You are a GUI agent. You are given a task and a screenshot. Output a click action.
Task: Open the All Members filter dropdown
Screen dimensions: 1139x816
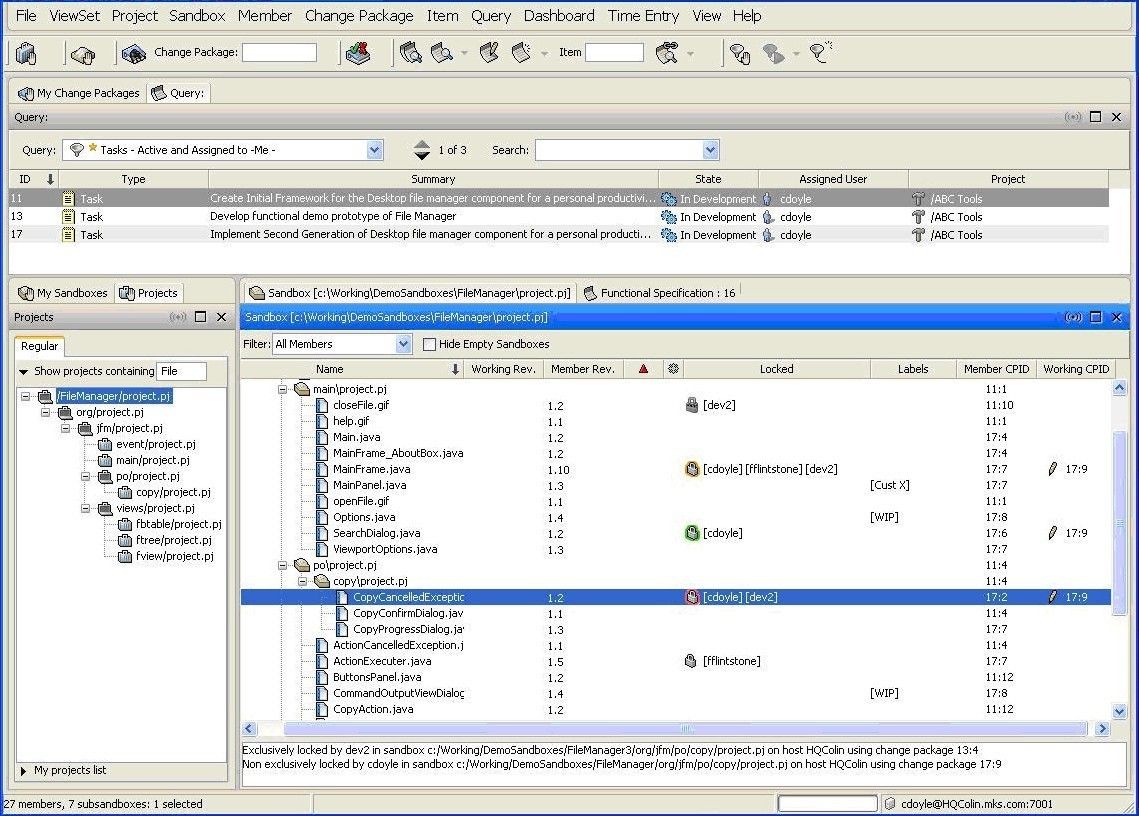point(402,343)
